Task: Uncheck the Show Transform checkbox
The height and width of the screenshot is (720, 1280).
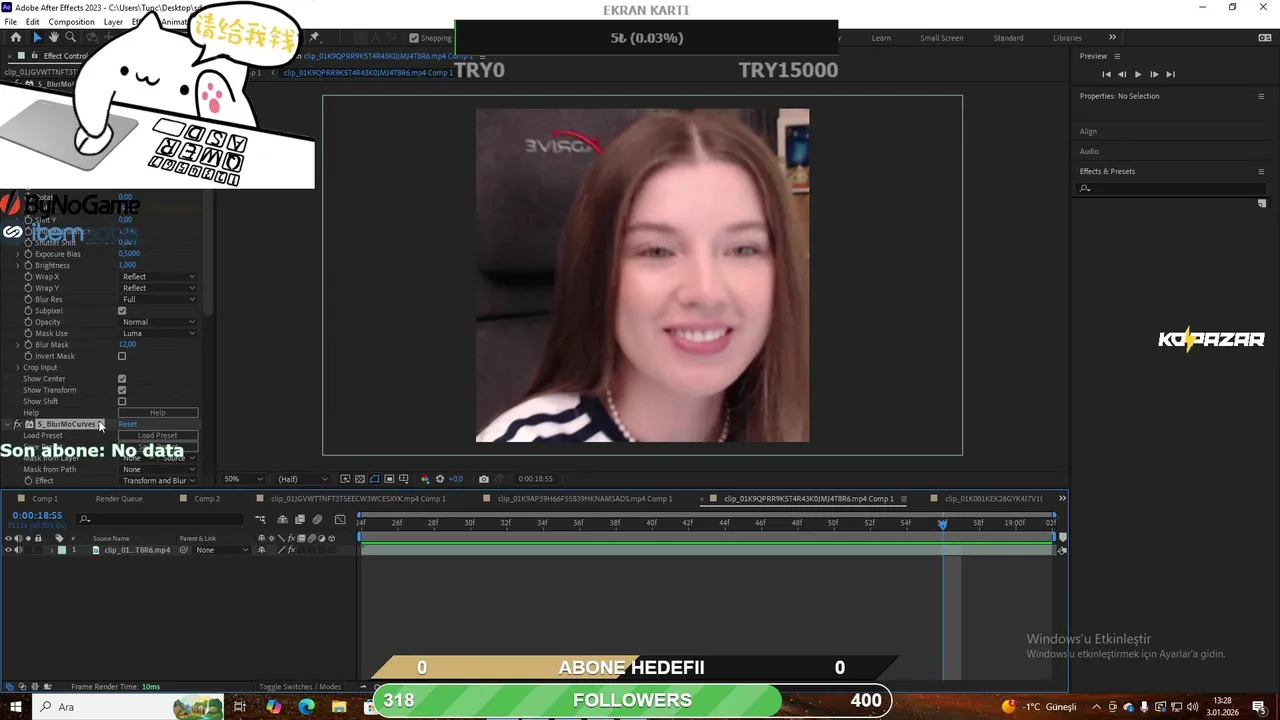Action: click(x=122, y=390)
